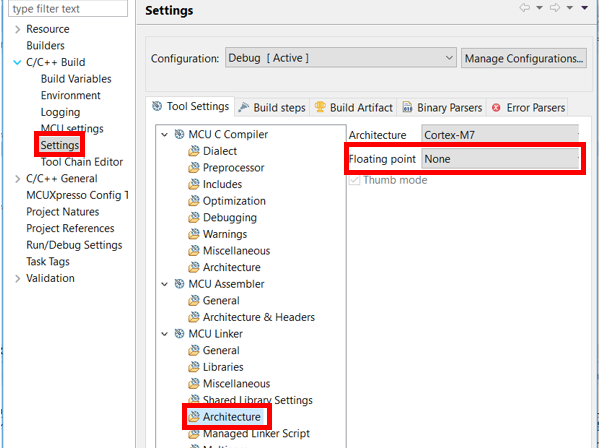
Task: Open the Floating point None dropdown
Action: point(500,159)
